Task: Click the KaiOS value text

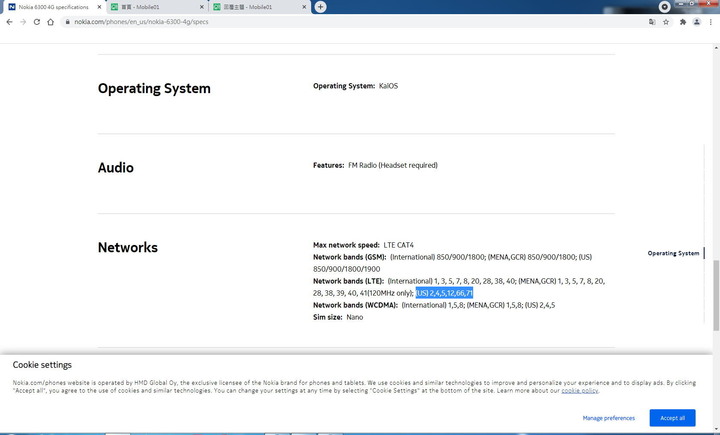Action: pos(388,86)
